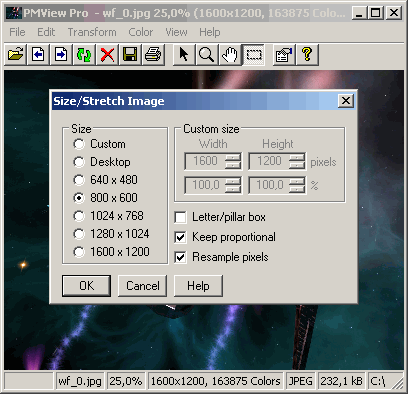Select the dashed rectangle selection tool
Screen dimensions: 408x394
(x=253, y=54)
